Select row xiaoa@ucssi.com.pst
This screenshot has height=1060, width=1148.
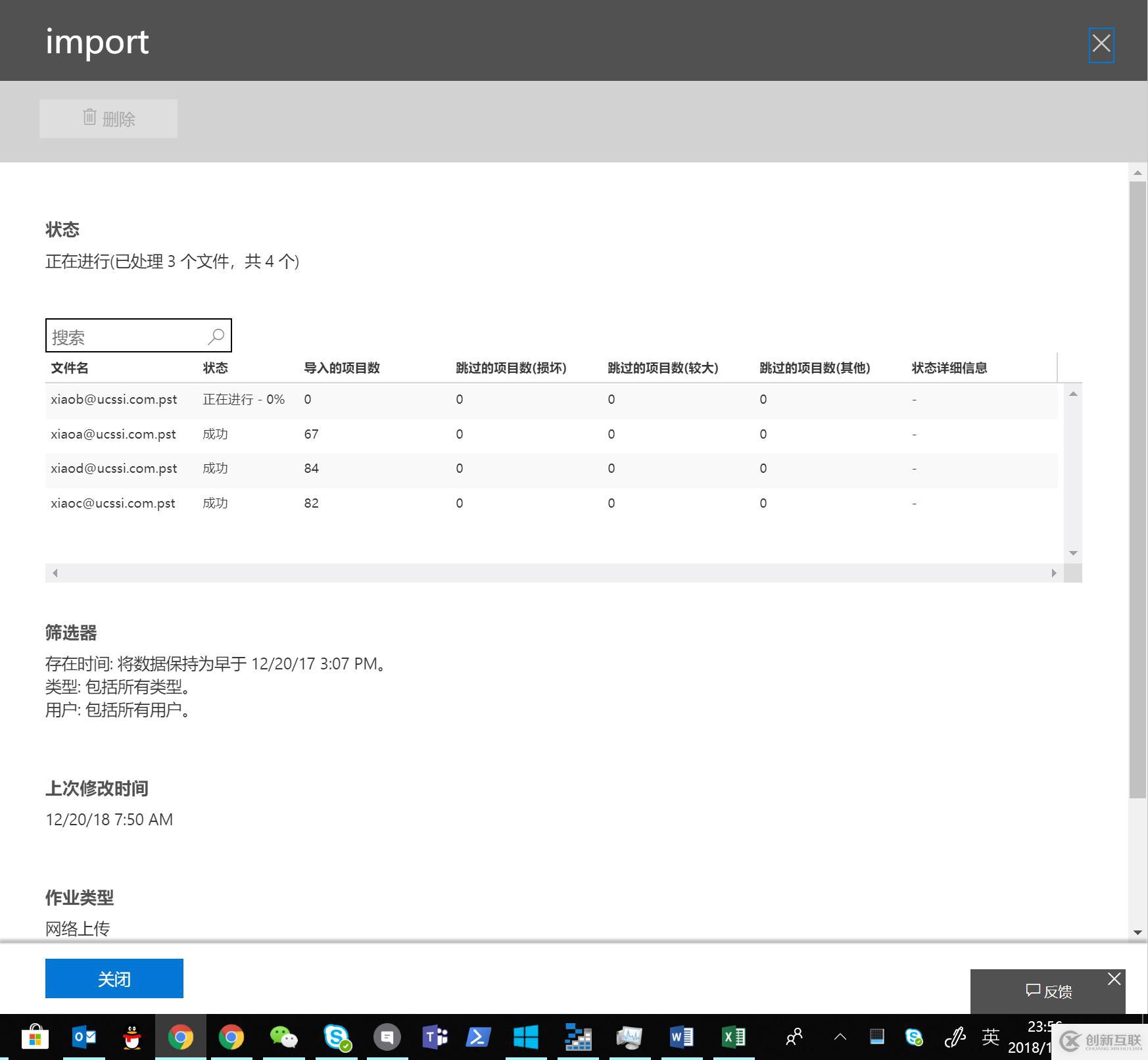coord(552,435)
